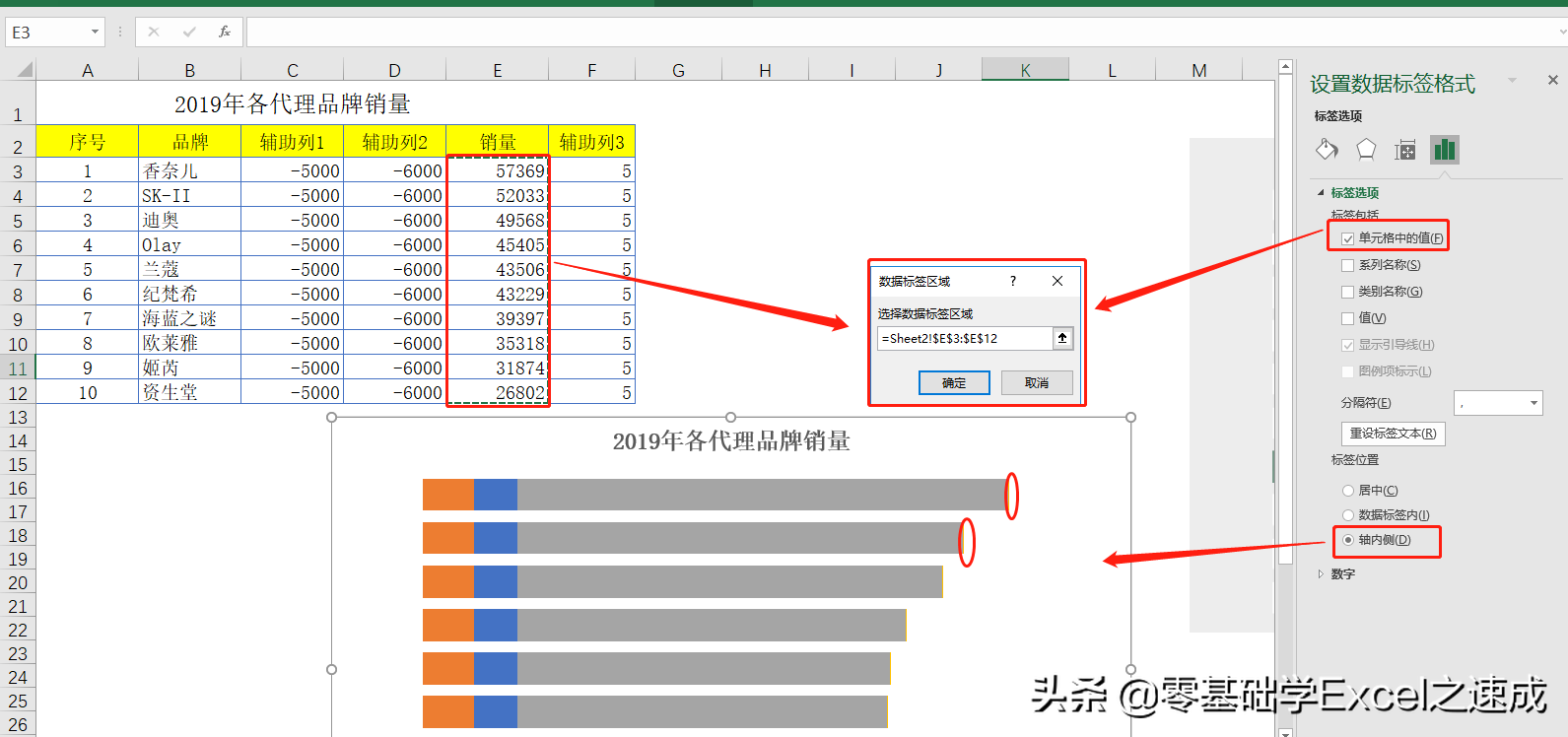Enable 系列名称 checkbox
The image size is (1568, 737).
tap(1348, 265)
